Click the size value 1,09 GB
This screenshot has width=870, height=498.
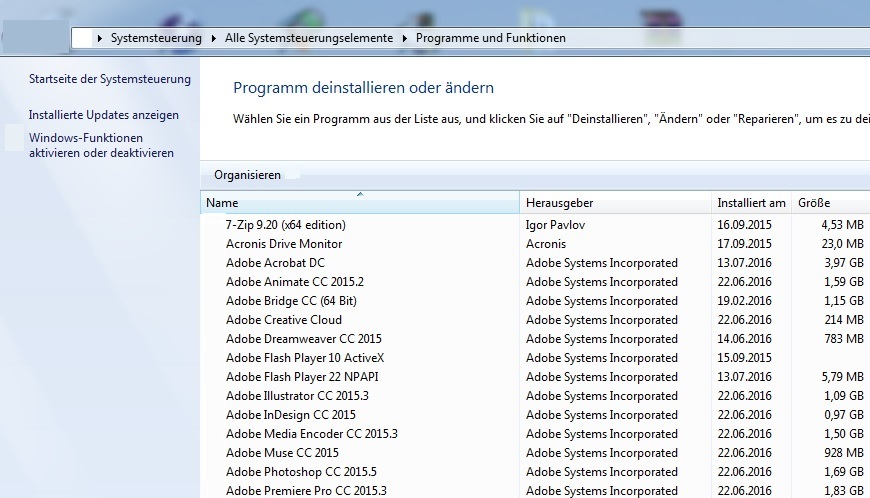(x=843, y=396)
